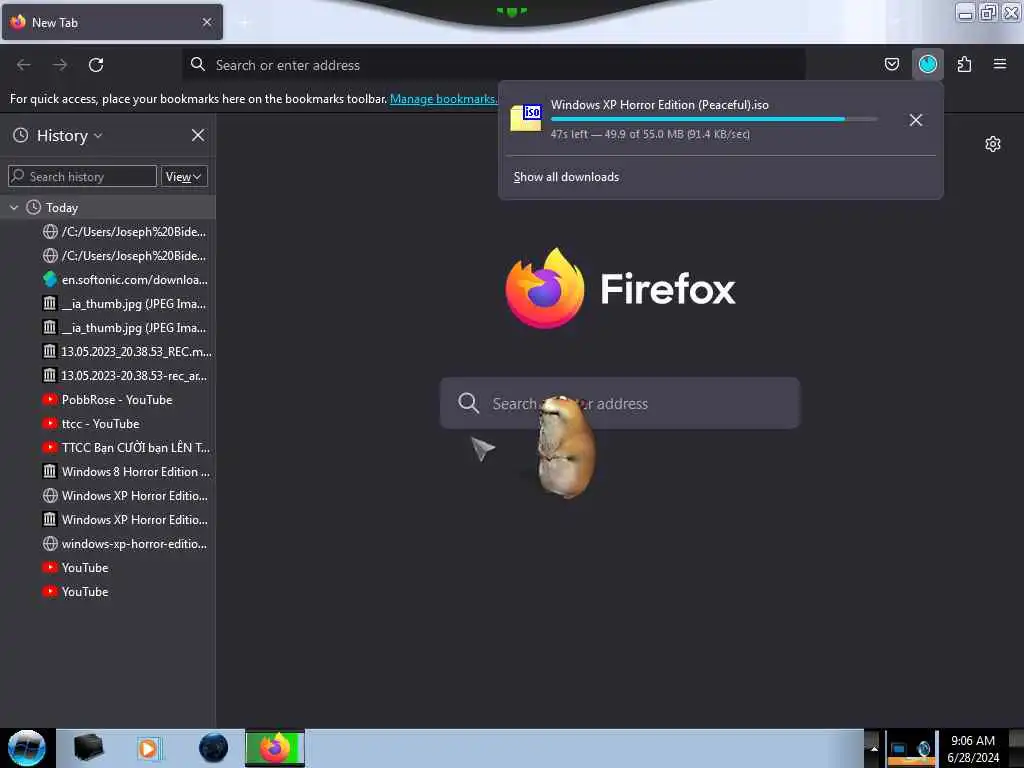The width and height of the screenshot is (1024, 768).
Task: Open the Firefox hamburger application menu
Action: [x=999, y=64]
